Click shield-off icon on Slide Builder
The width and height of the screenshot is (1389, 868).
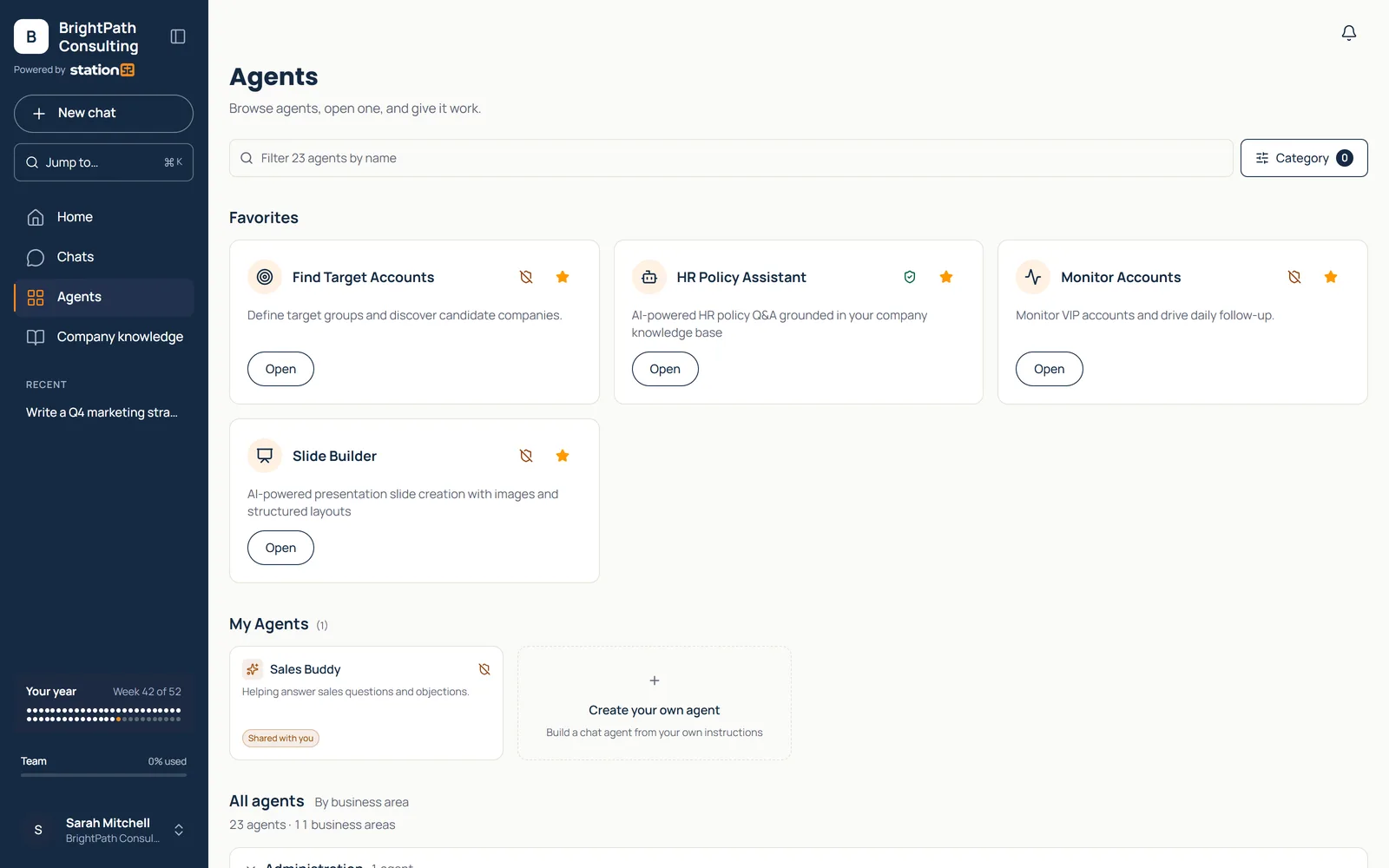coord(526,456)
